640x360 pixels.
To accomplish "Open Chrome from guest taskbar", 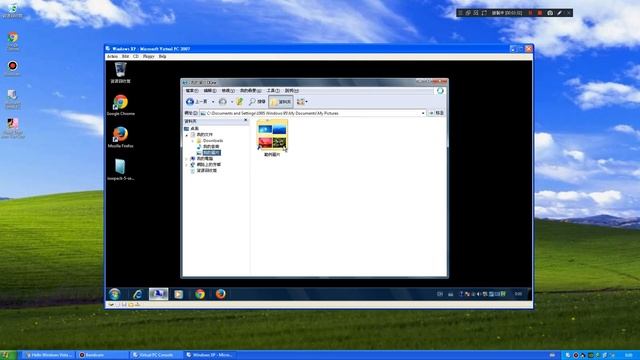I will (200, 294).
